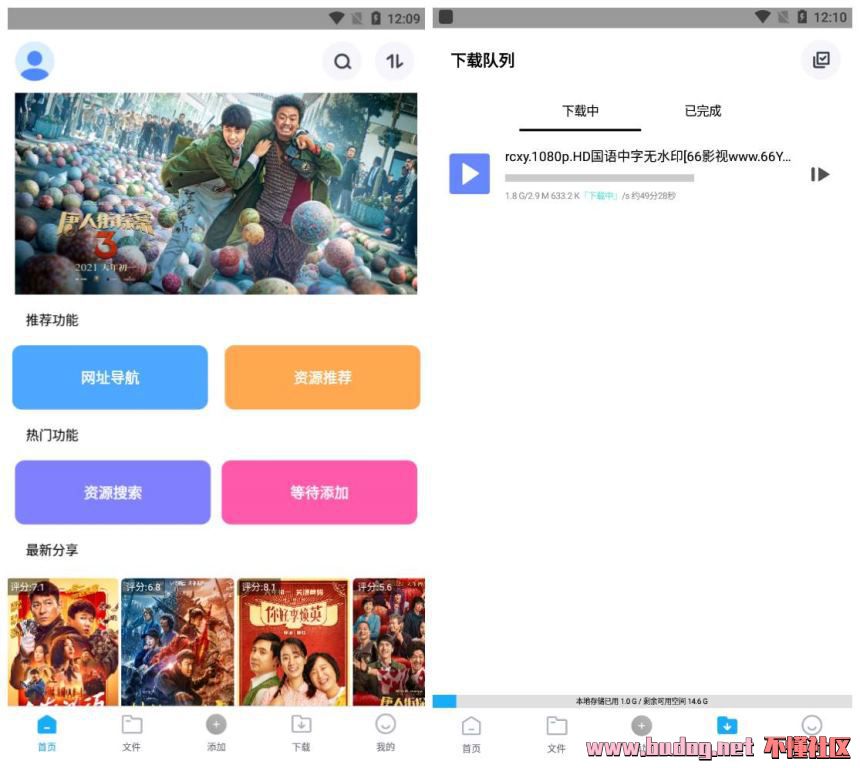The width and height of the screenshot is (860, 768).
Task: Tap the multi-select icon in 下载队列 header
Action: coord(821,60)
